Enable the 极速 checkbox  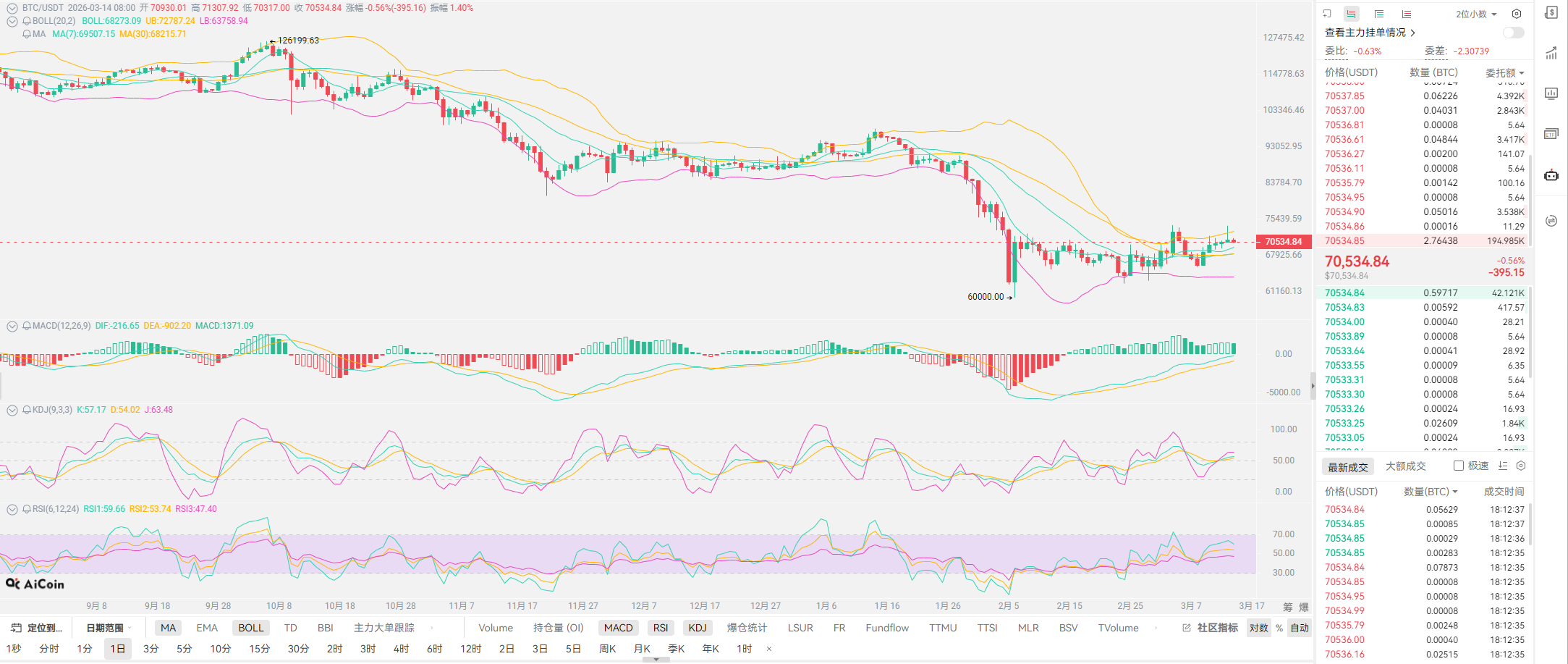coord(1459,466)
